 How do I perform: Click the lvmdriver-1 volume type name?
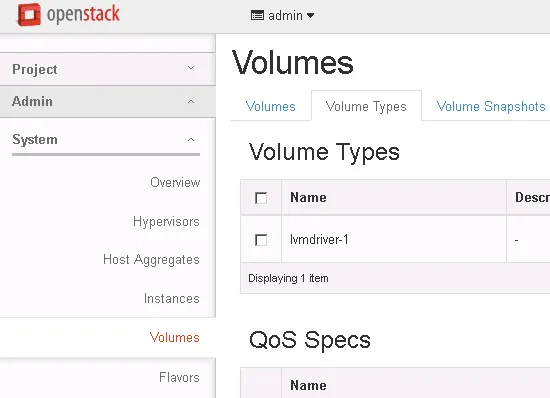click(319, 240)
